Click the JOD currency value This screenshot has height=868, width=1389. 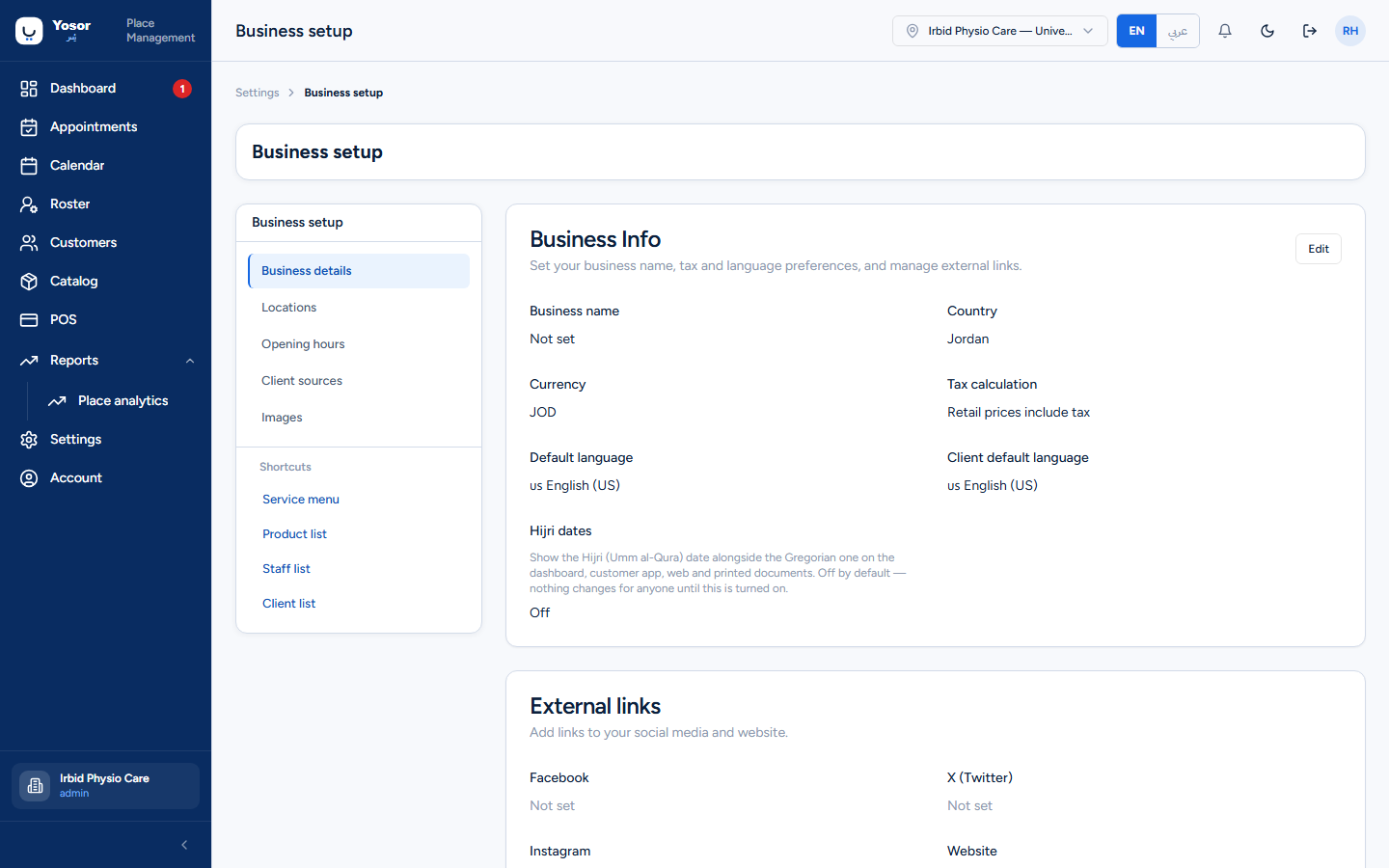[543, 413]
